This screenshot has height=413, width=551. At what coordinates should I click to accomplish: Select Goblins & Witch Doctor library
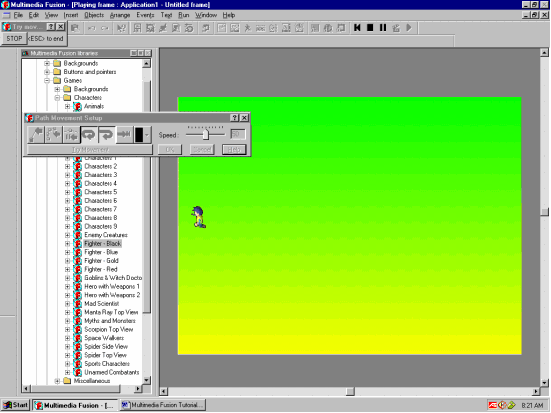click(x=113, y=278)
